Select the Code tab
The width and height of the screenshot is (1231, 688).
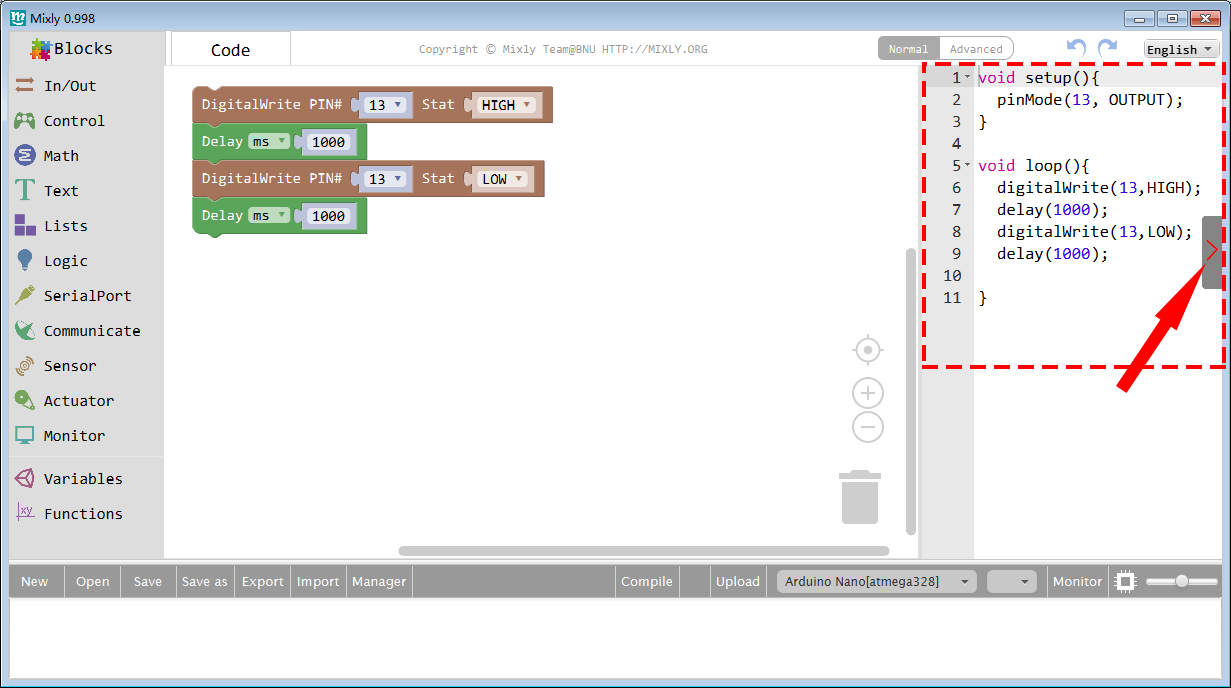click(x=230, y=49)
